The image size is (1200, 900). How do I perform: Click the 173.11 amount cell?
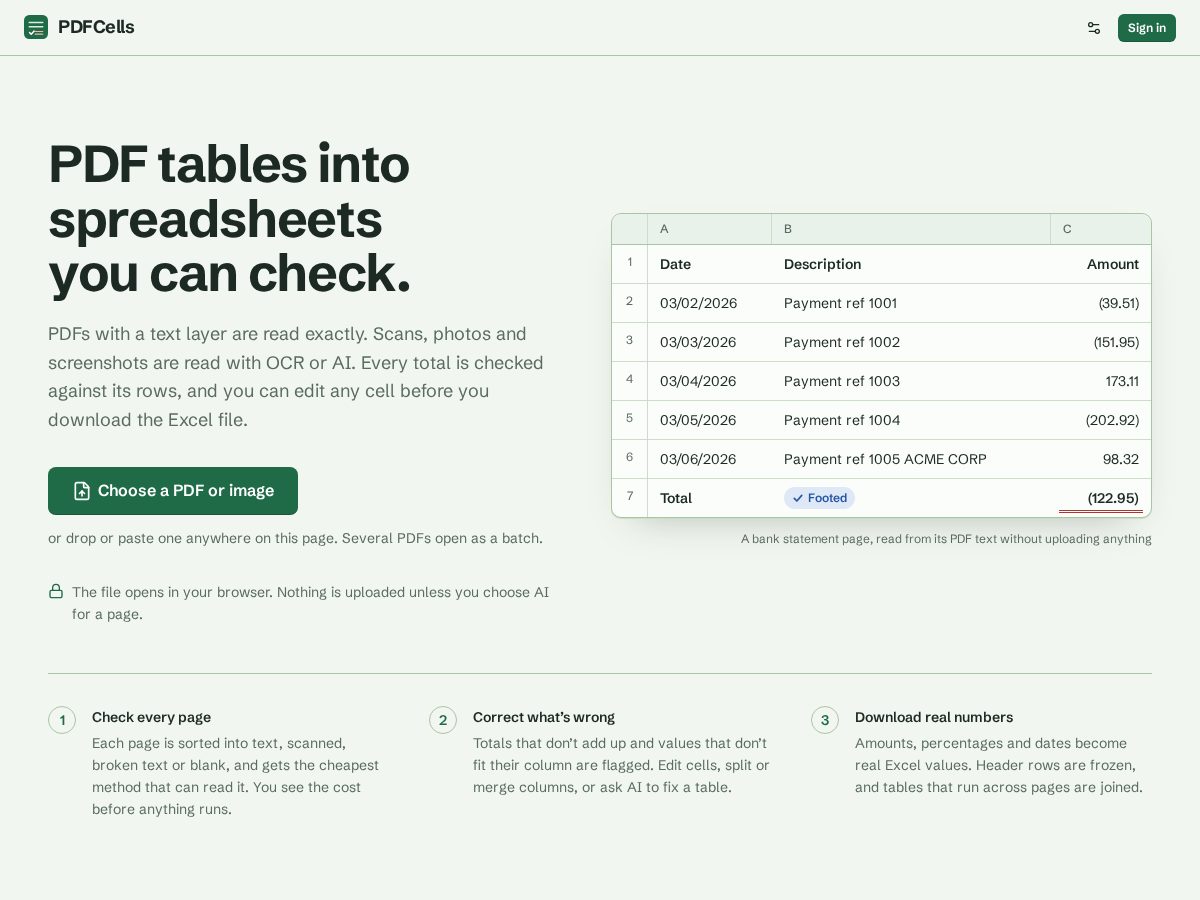[x=1101, y=381]
